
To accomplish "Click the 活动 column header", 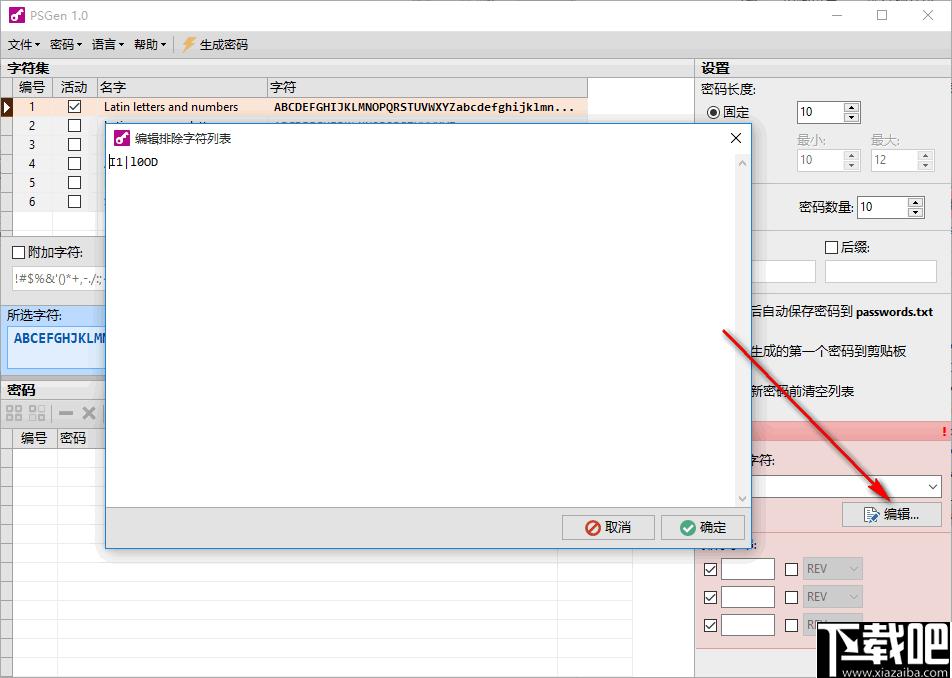I will point(75,87).
